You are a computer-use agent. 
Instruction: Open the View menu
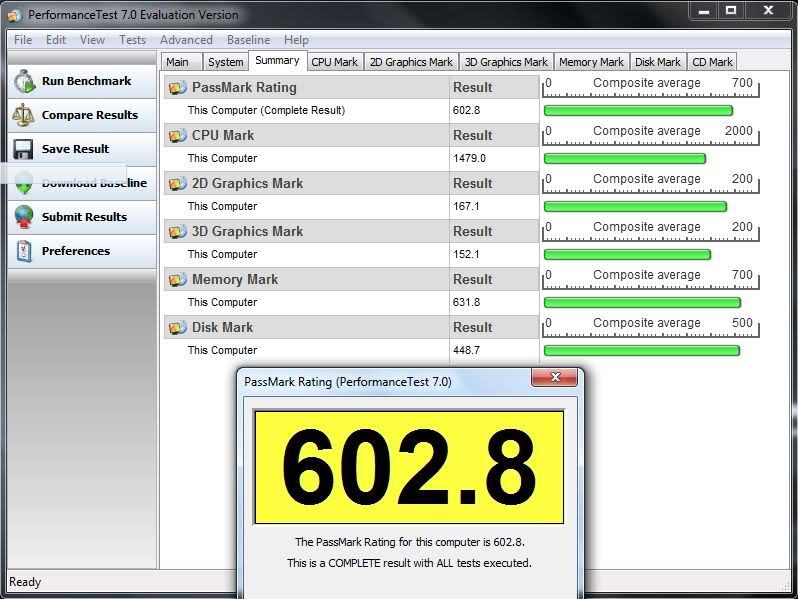(92, 40)
